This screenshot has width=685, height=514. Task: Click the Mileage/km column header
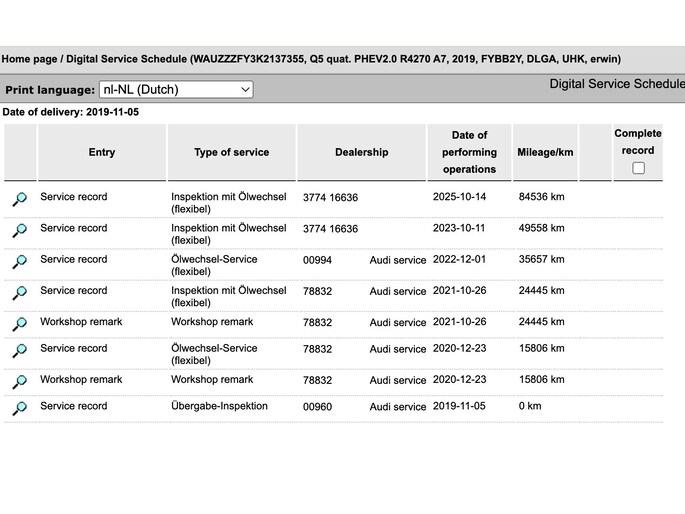545,152
